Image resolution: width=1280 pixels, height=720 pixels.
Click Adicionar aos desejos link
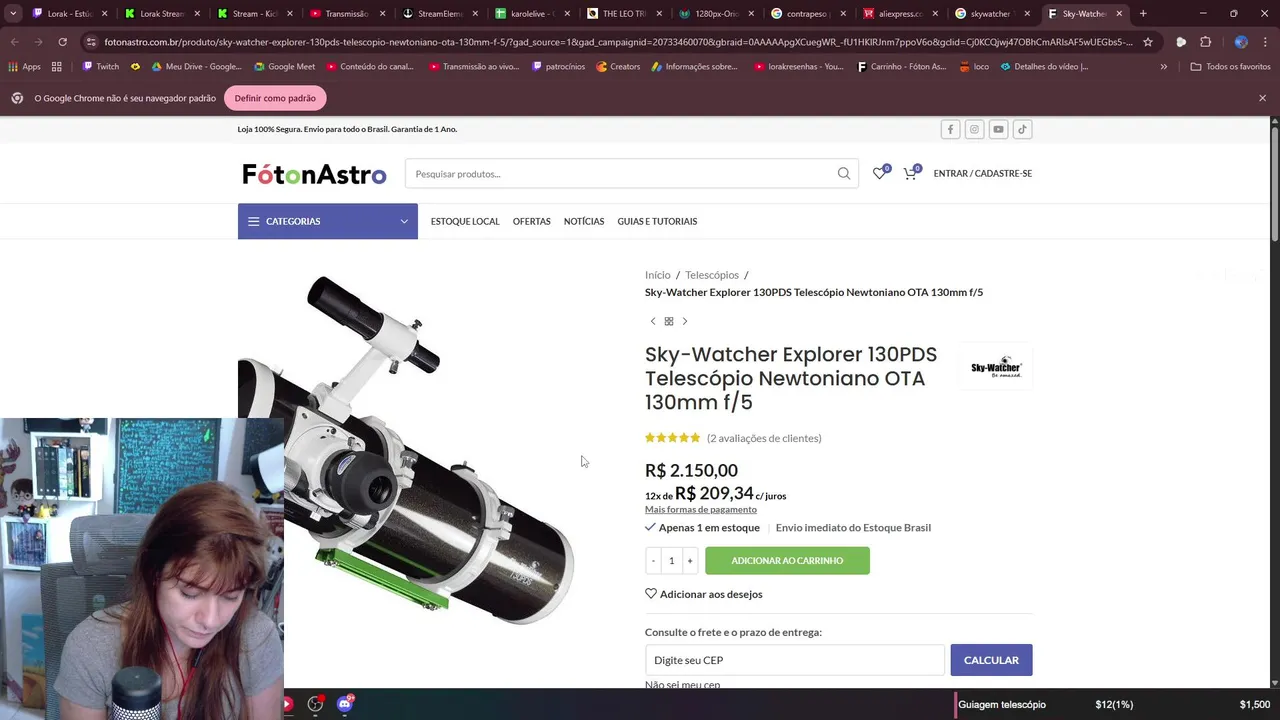coord(704,594)
